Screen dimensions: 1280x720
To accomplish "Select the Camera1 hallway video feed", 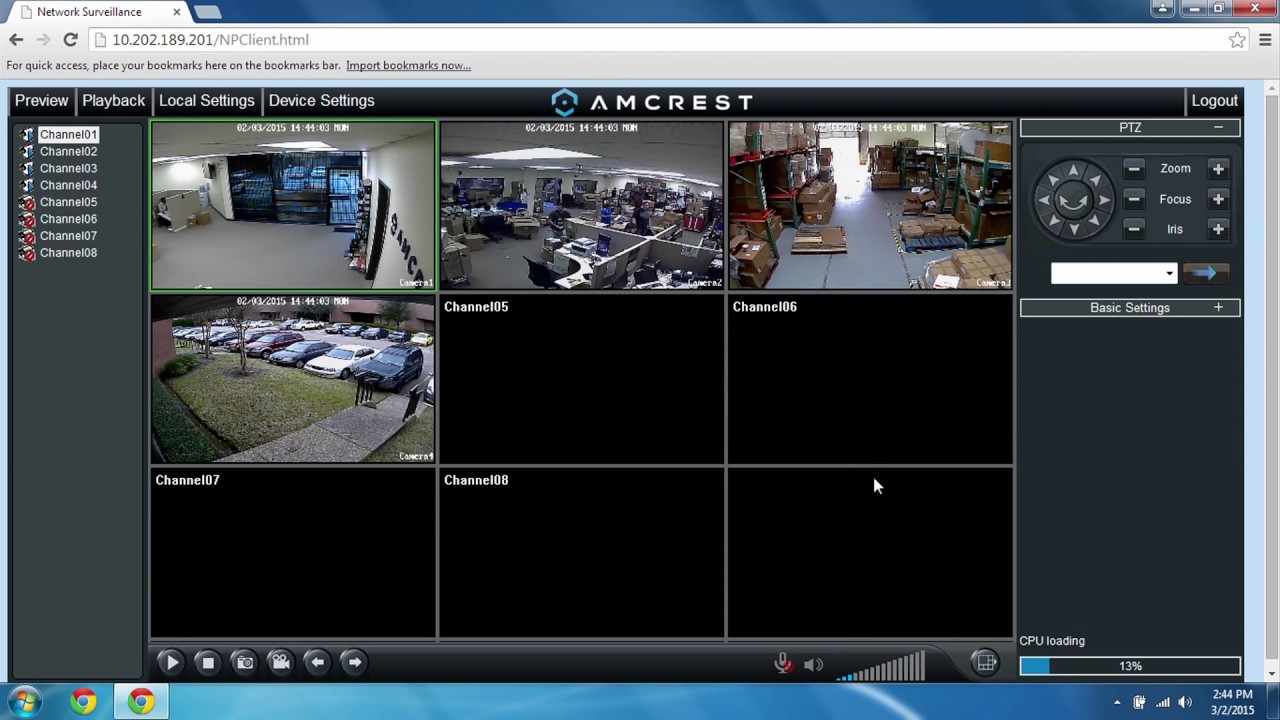I will (293, 205).
